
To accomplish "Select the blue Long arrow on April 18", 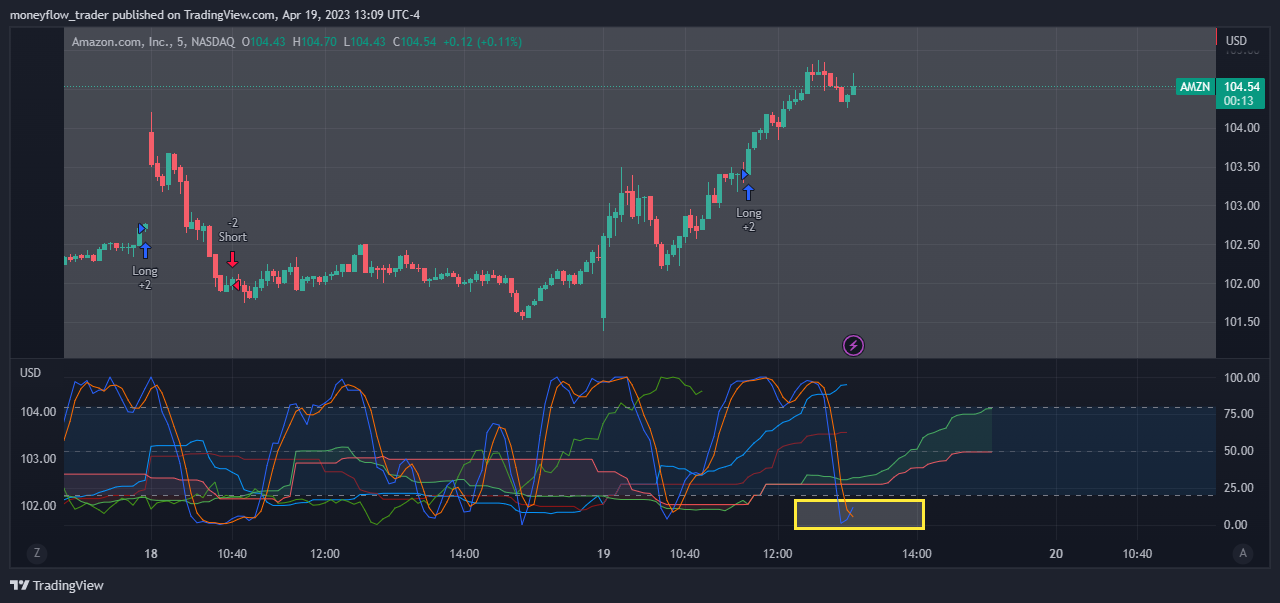I will pos(144,250).
